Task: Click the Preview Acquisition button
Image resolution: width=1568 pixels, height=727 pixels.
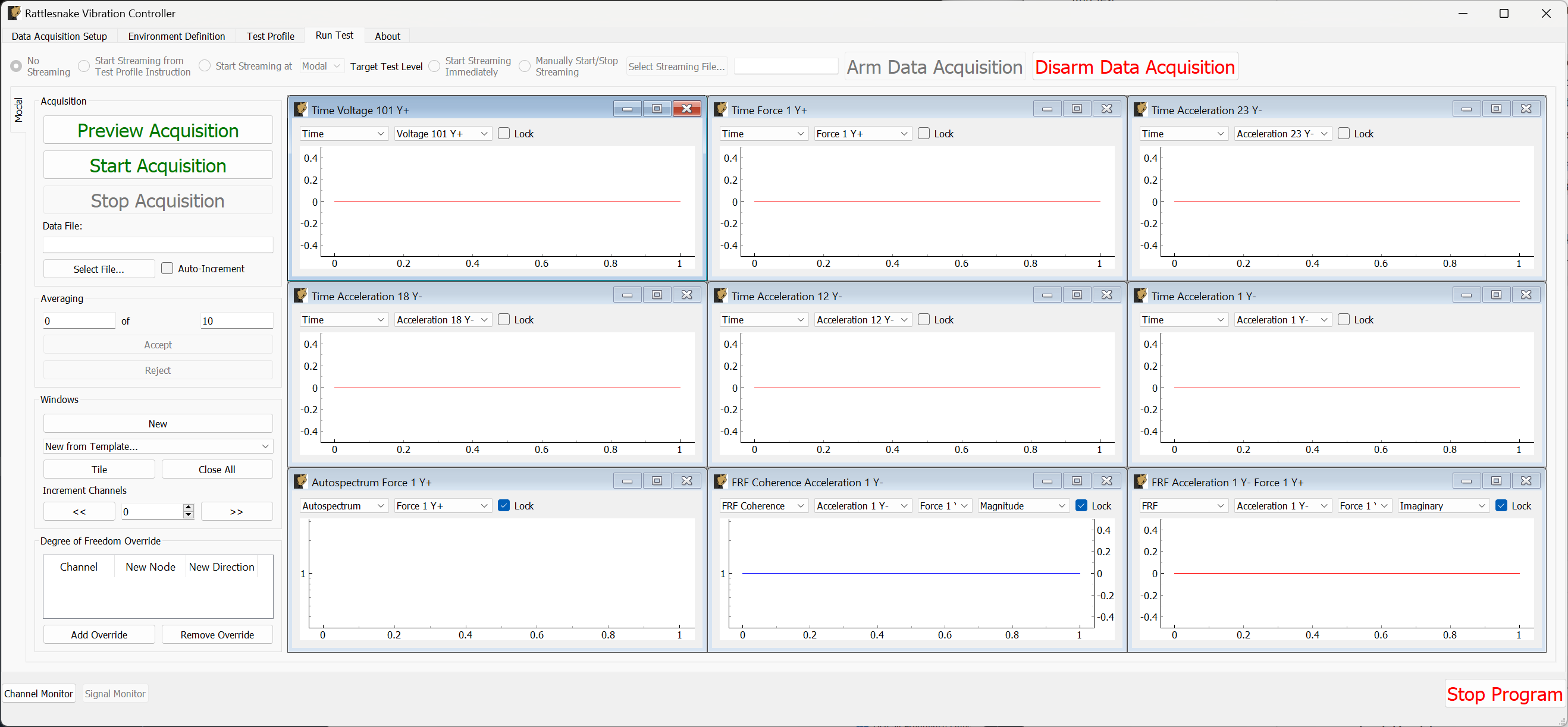Action: coord(158,130)
